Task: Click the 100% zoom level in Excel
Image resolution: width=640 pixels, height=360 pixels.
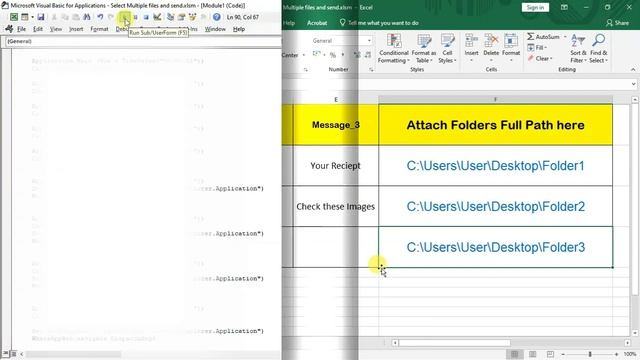Action: (x=629, y=354)
